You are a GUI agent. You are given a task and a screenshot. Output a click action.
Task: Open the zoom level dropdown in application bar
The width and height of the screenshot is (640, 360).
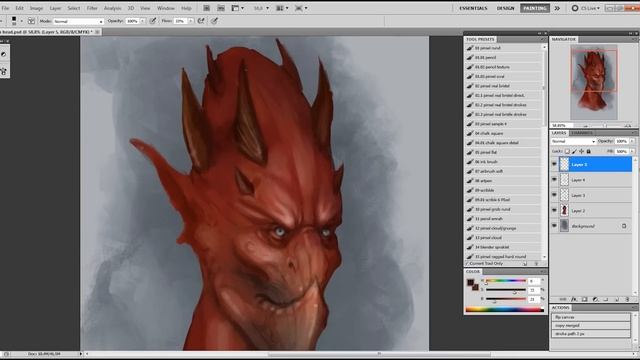261,8
